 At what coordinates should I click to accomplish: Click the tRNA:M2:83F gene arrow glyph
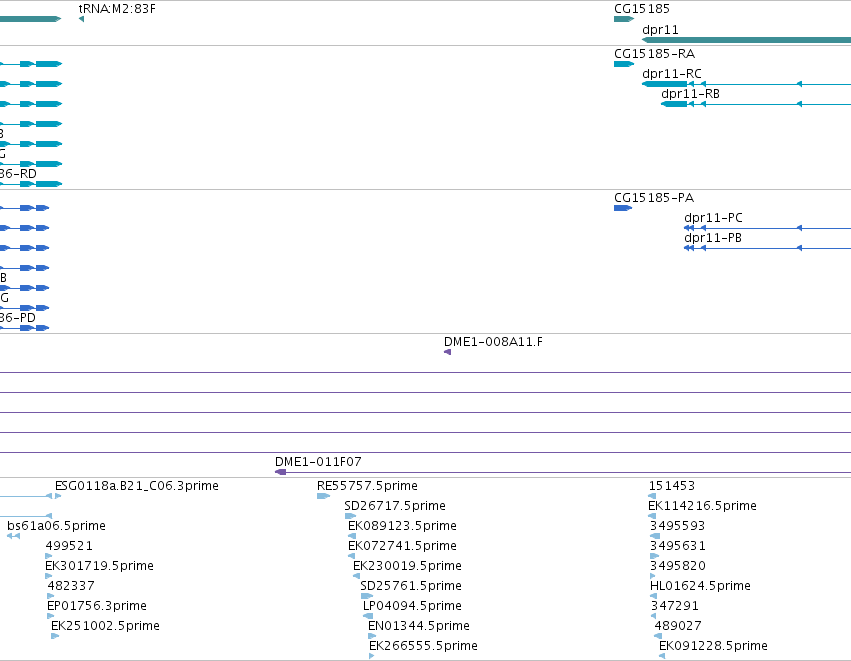81,19
